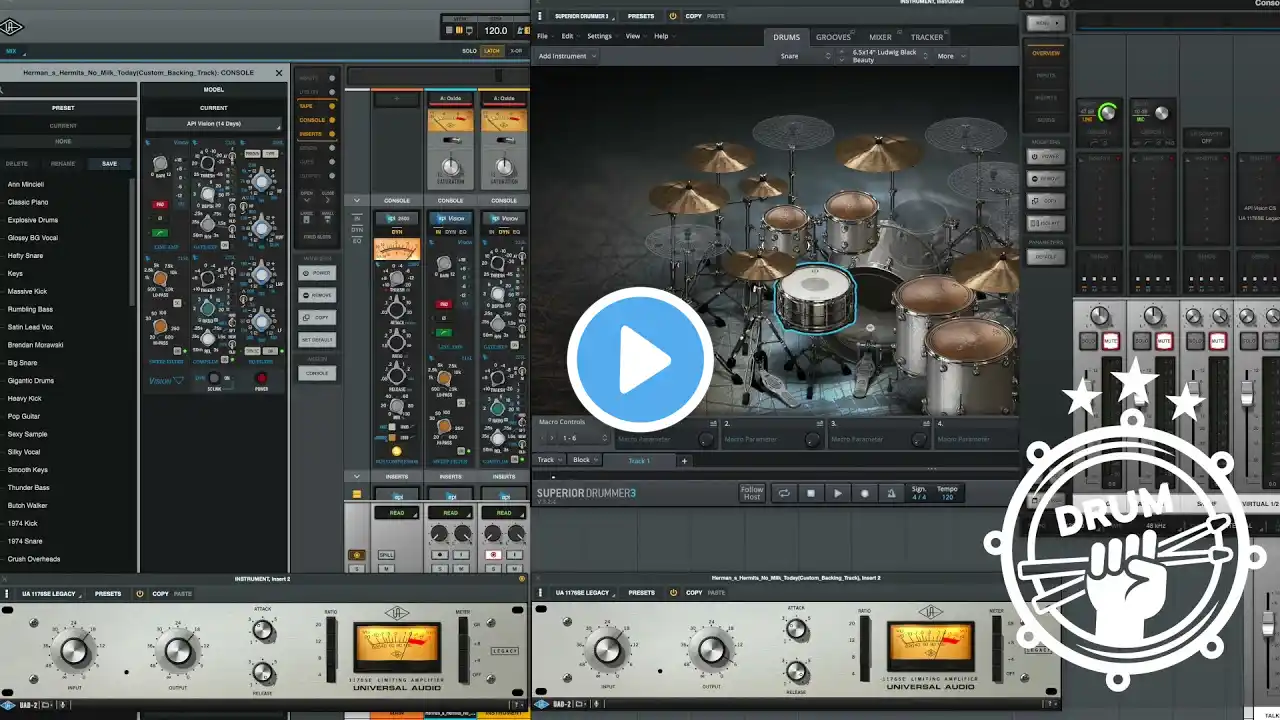Click the OVERVIEW view button in right panel
Screen dimensions: 1280x720
click(x=1046, y=53)
